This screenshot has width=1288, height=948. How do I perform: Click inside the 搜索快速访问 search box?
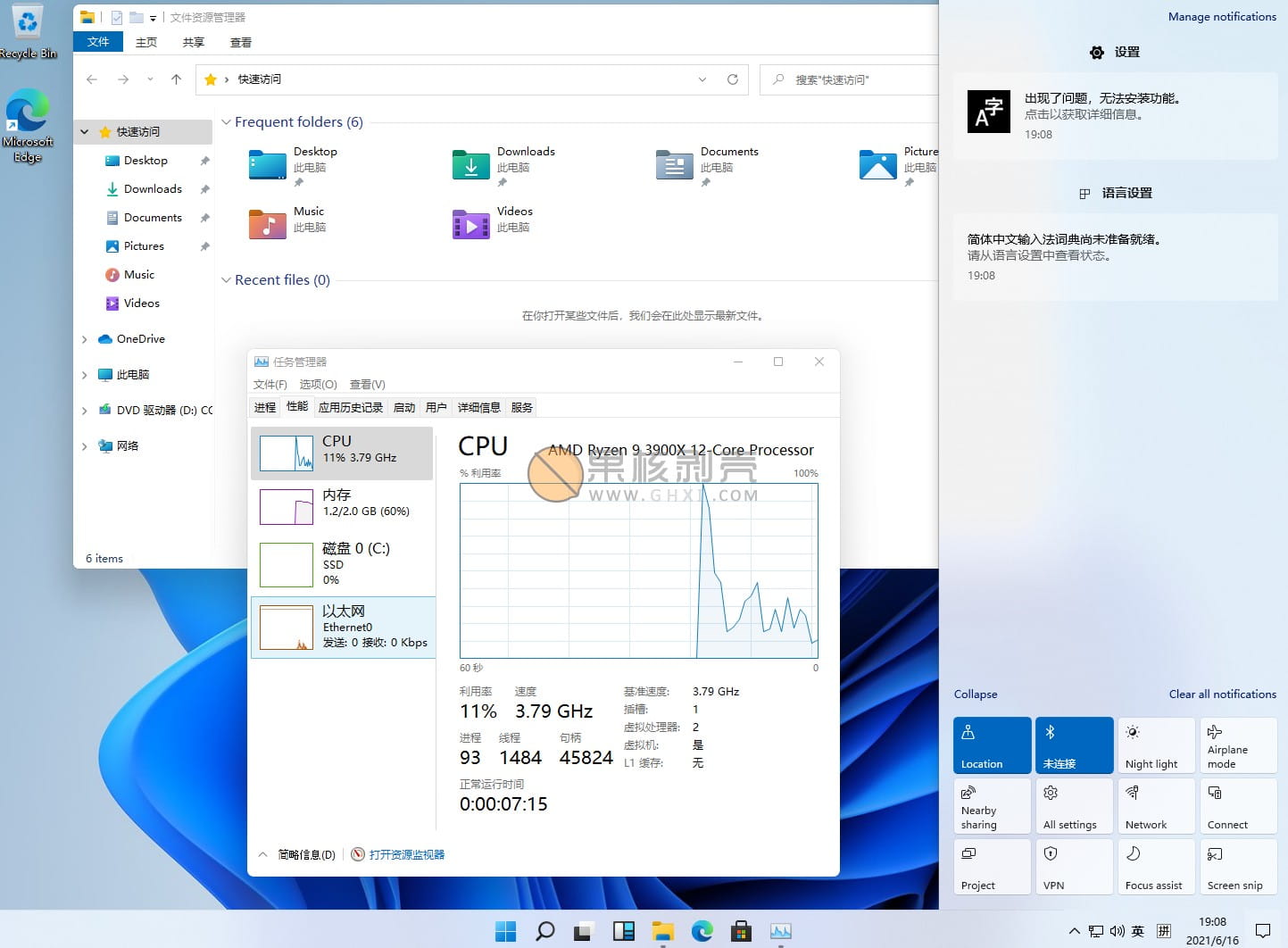click(x=848, y=79)
